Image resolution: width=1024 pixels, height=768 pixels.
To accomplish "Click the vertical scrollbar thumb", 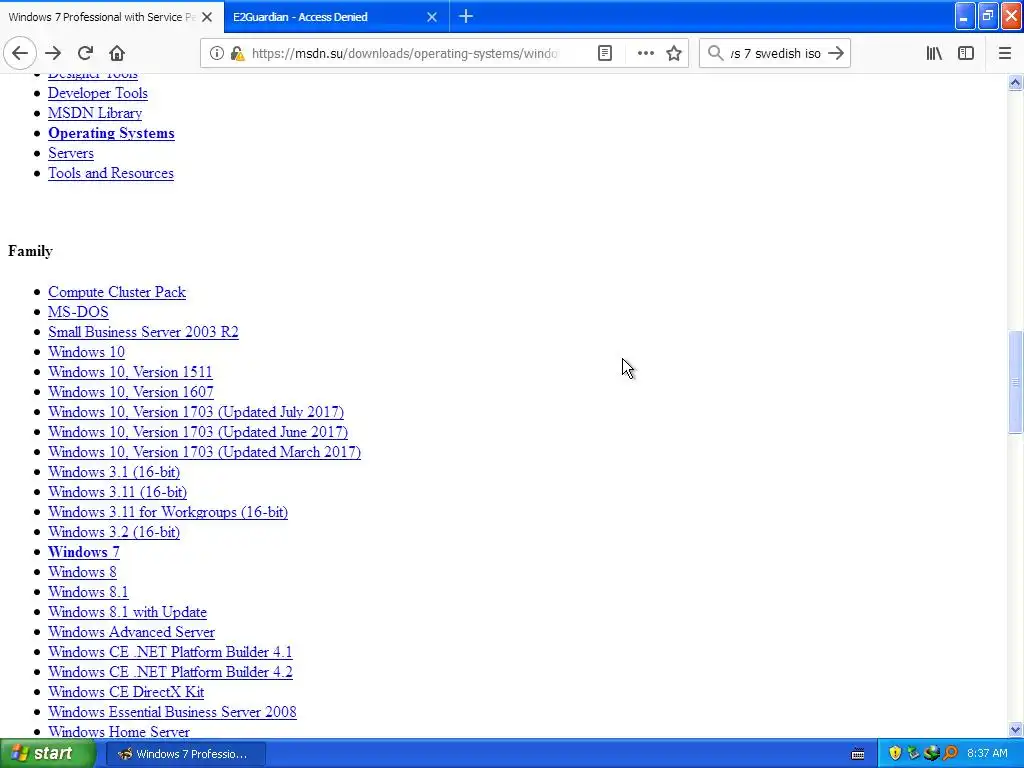I will tap(1015, 382).
